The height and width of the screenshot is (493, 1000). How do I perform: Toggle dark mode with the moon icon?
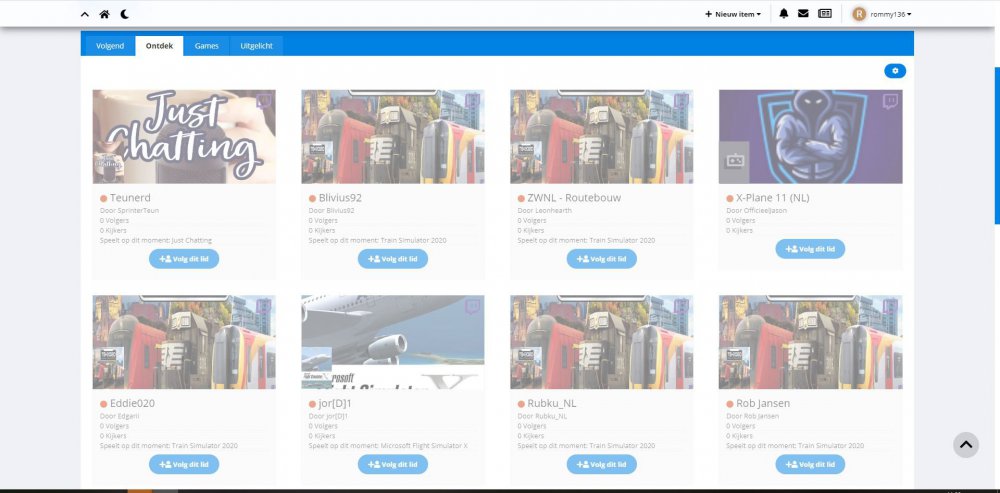124,14
